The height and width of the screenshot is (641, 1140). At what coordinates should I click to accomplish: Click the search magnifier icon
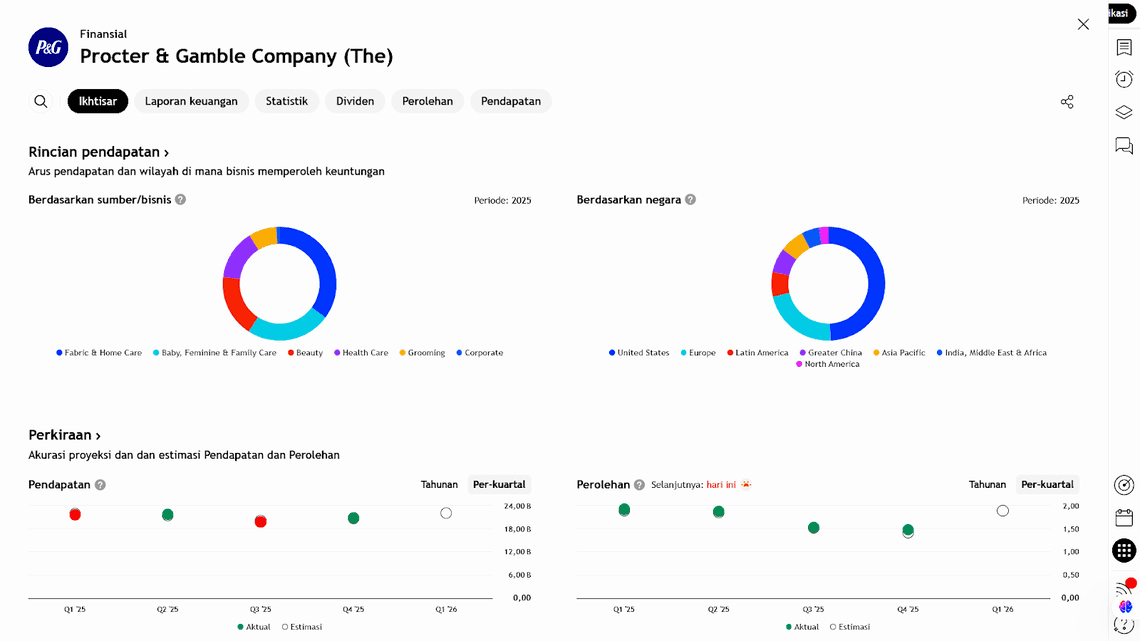pos(41,101)
